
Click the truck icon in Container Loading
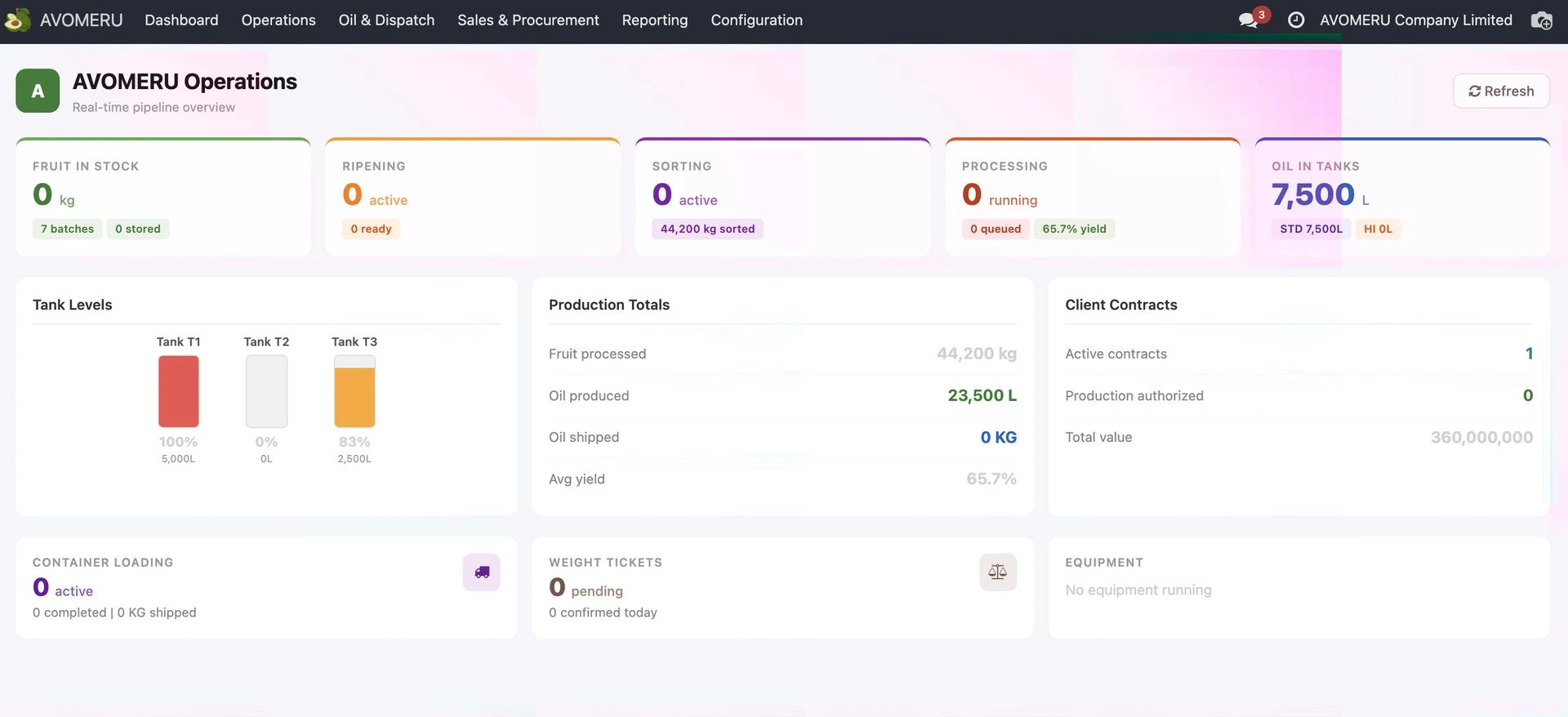(x=481, y=572)
